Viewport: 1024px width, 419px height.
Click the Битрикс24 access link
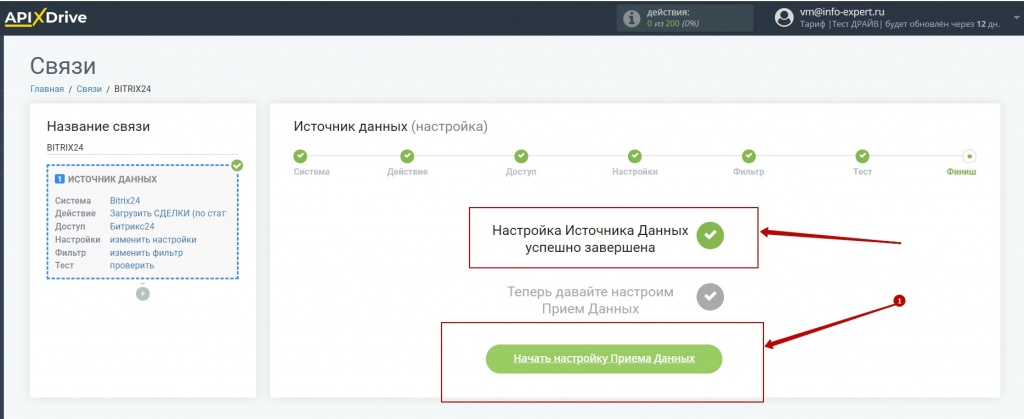click(132, 226)
